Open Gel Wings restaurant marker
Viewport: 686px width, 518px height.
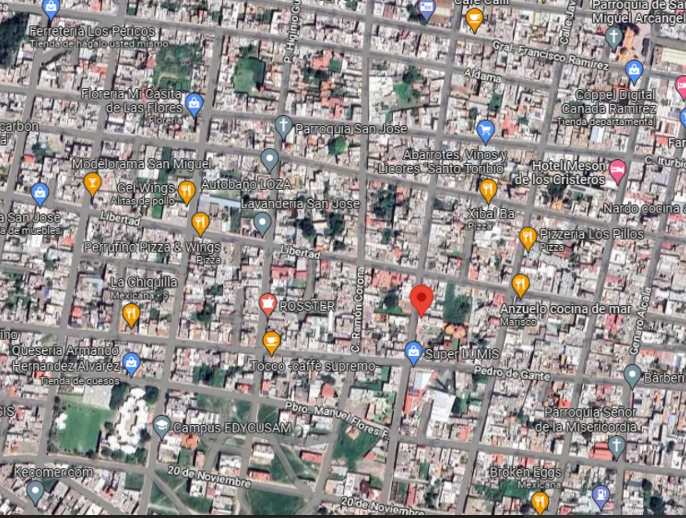(186, 192)
